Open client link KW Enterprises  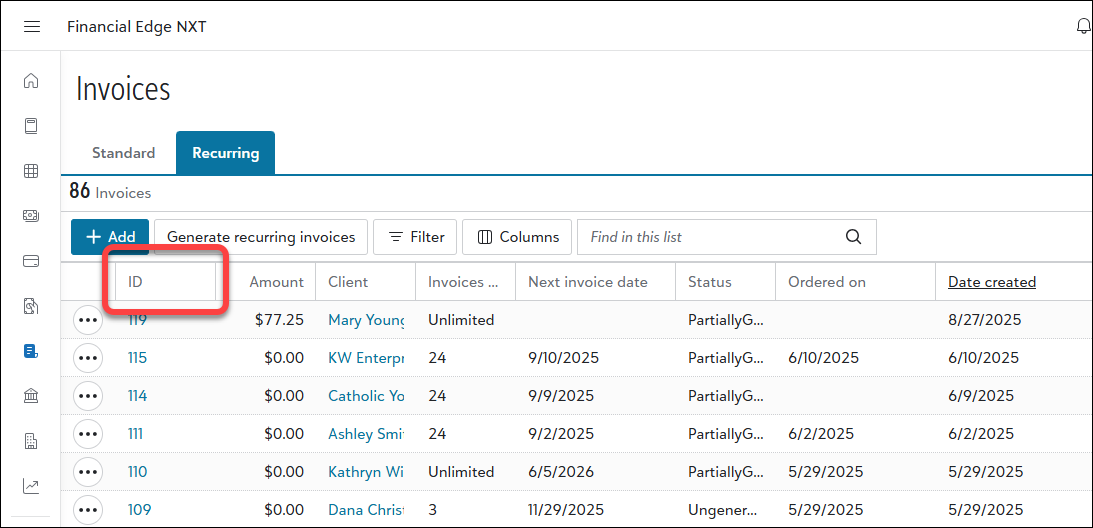click(366, 358)
